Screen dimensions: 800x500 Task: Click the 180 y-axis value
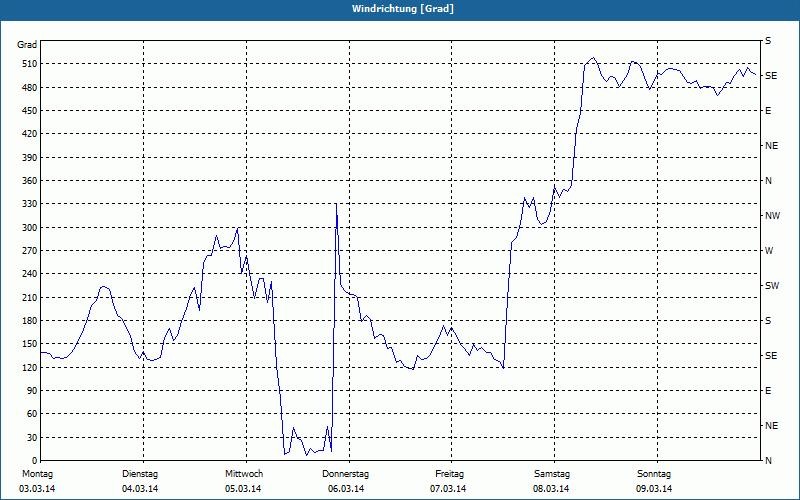coord(30,321)
